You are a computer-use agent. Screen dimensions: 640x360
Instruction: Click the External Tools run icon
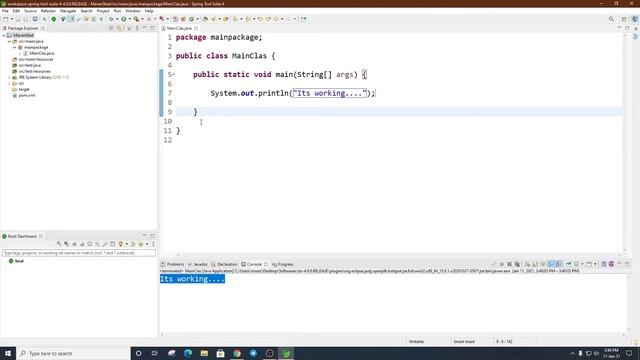pos(136,19)
